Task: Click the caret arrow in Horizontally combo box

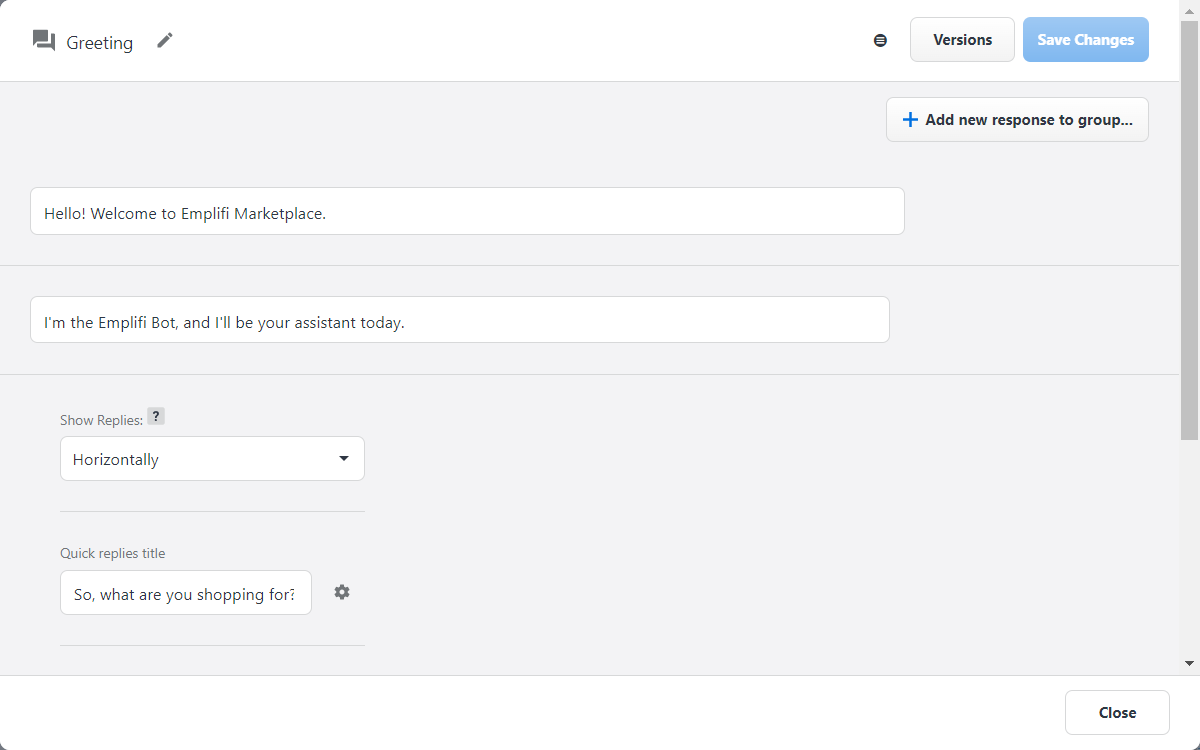Action: [344, 459]
